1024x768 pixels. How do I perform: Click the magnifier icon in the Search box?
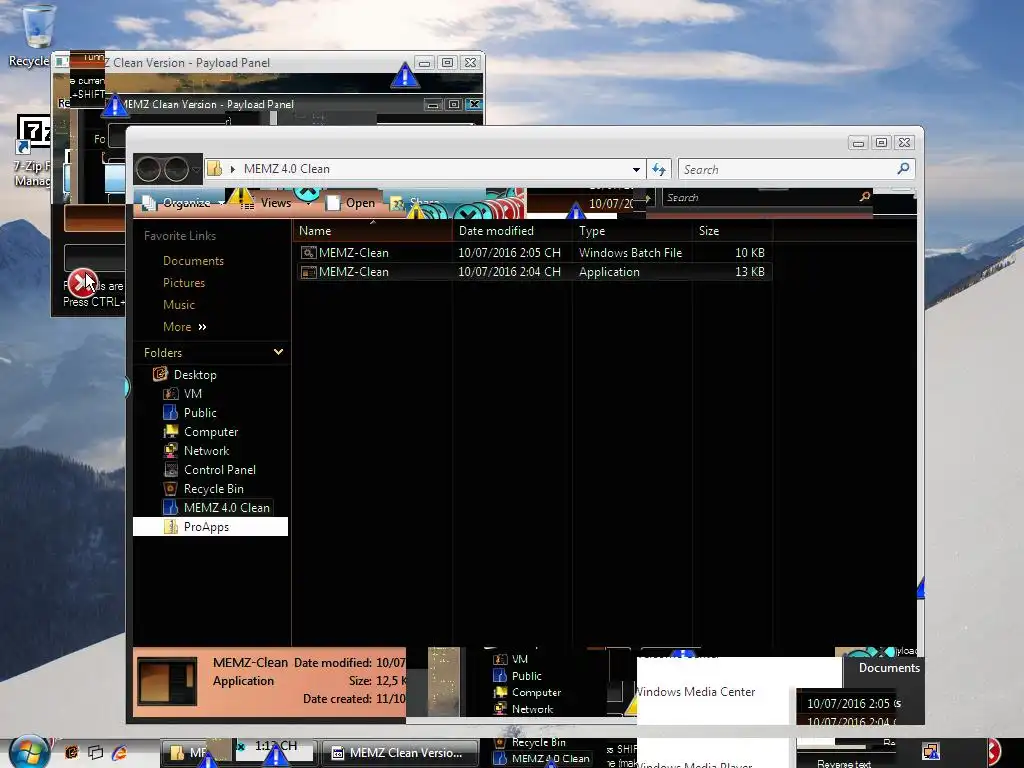pyautogui.click(x=903, y=168)
